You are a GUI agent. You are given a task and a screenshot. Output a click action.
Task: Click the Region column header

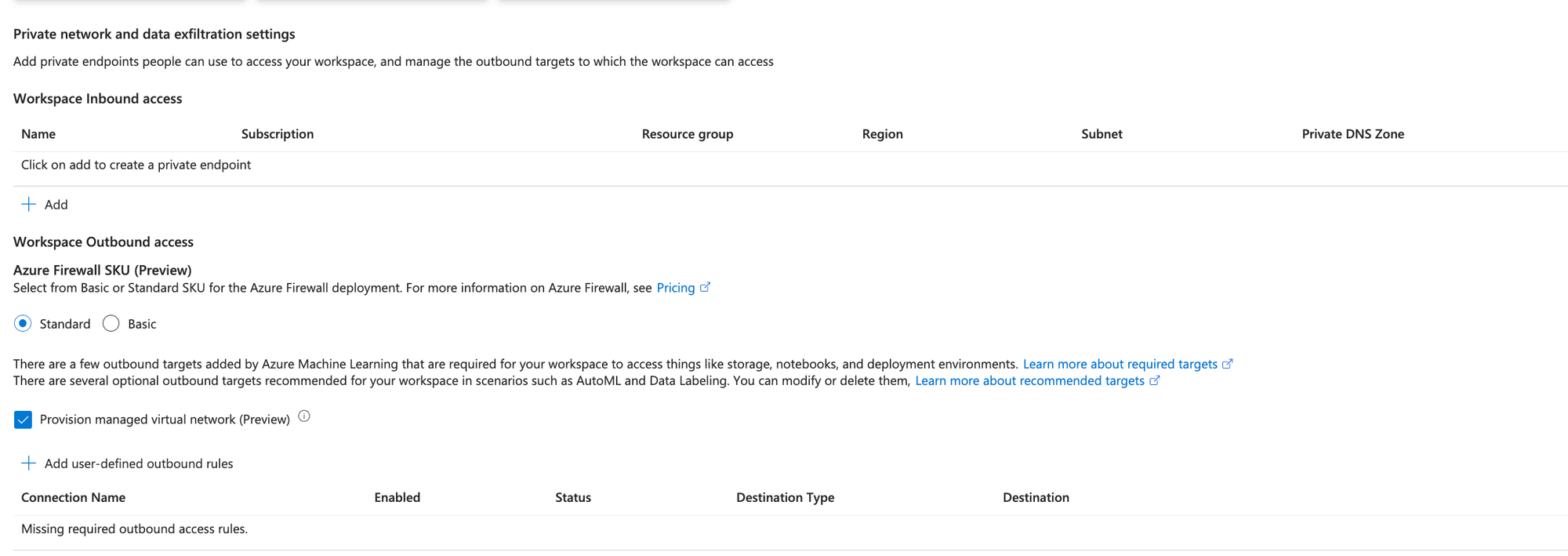point(882,134)
